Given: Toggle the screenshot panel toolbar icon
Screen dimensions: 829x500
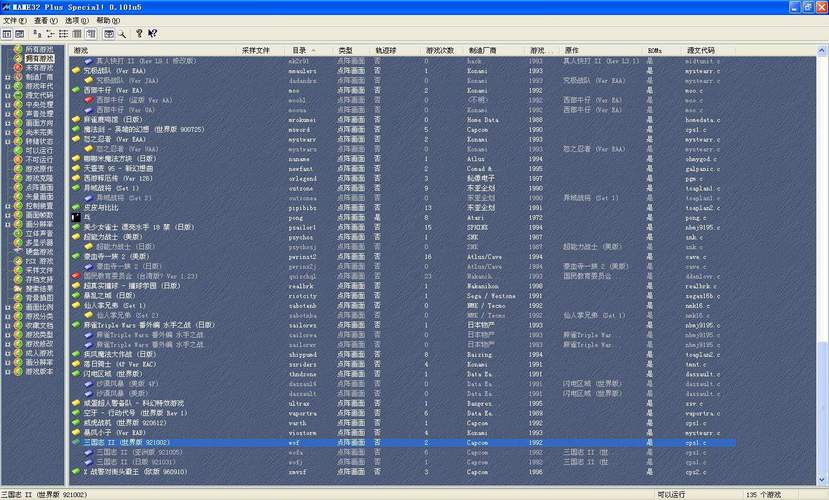Looking at the screenshot, I should [20, 34].
